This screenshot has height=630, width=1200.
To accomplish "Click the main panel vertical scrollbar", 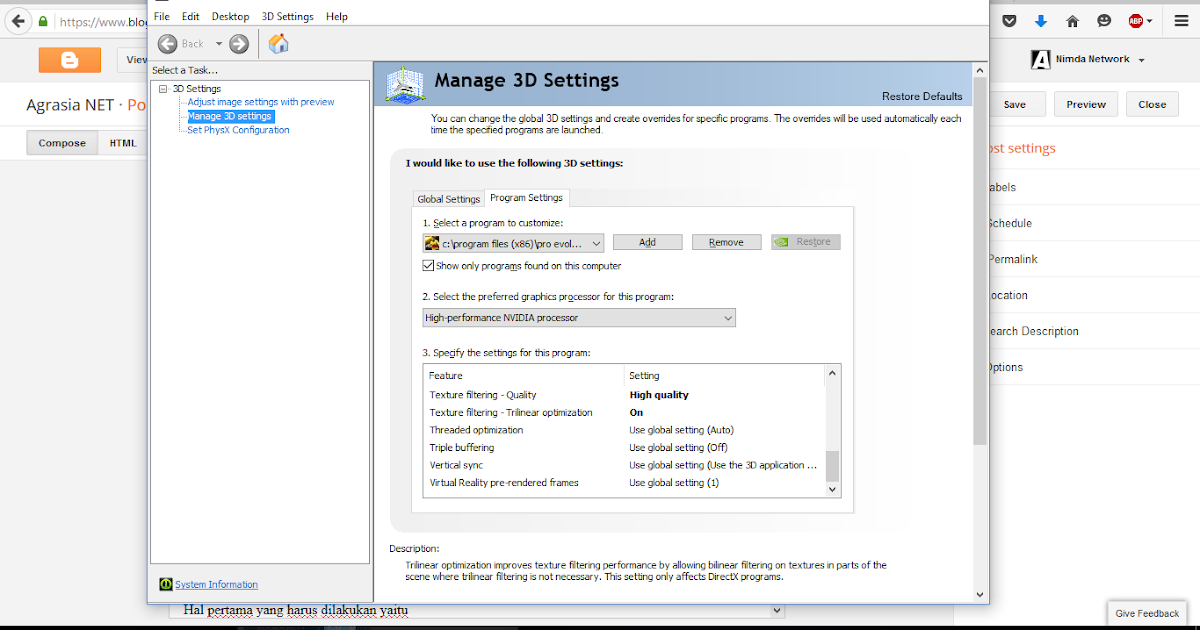I will [980, 260].
